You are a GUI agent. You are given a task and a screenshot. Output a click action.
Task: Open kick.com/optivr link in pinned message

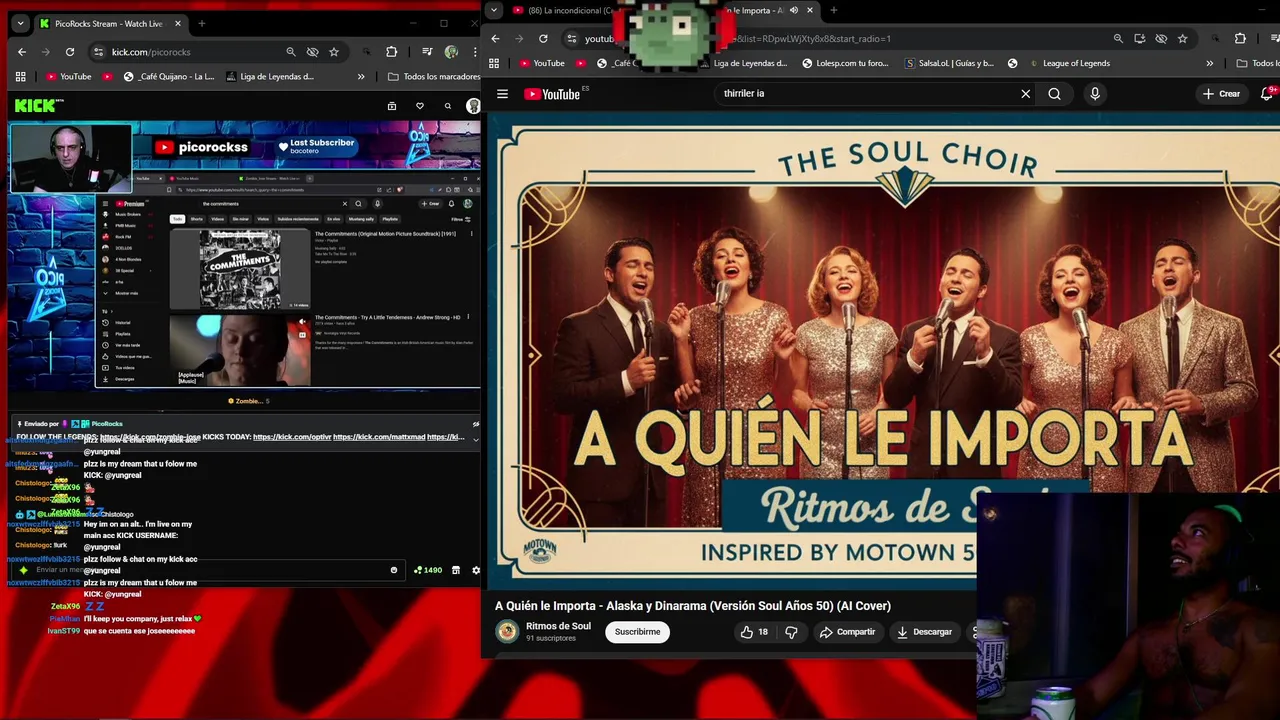291,437
